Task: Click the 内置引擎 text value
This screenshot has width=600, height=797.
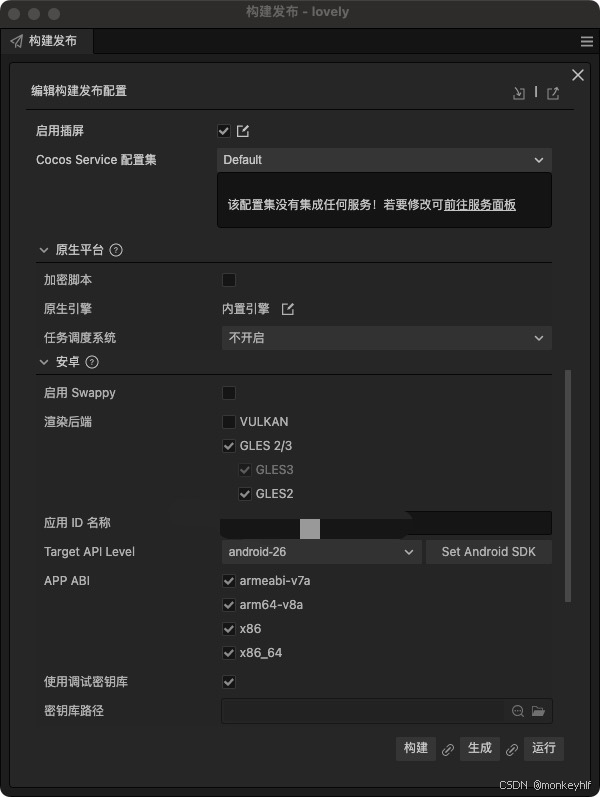Action: [246, 309]
